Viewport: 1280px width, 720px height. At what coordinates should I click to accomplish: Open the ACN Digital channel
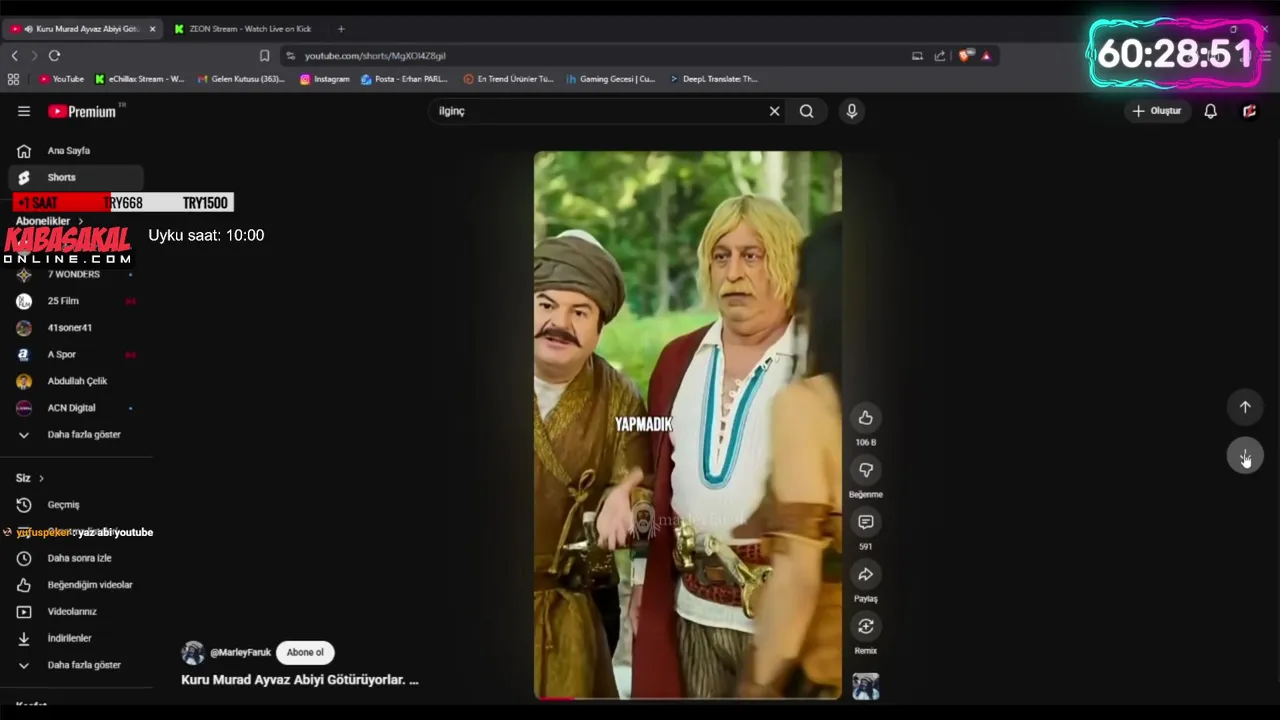tap(76, 408)
